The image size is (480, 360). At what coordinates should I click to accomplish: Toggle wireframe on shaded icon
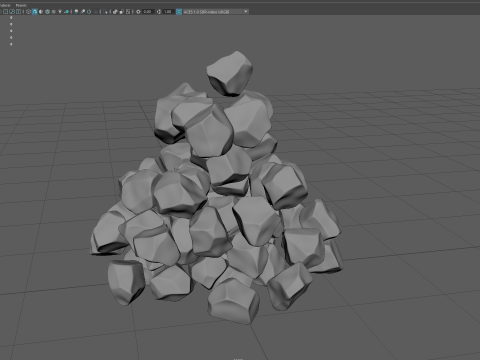click(47, 12)
